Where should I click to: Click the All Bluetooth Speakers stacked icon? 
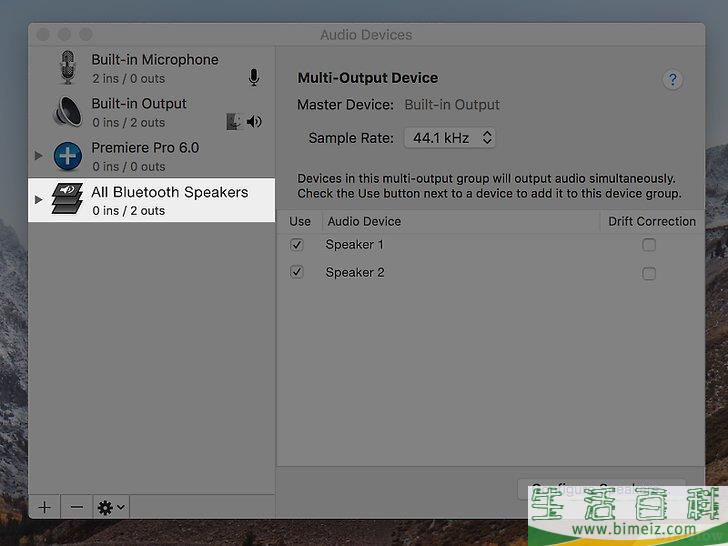tap(67, 198)
